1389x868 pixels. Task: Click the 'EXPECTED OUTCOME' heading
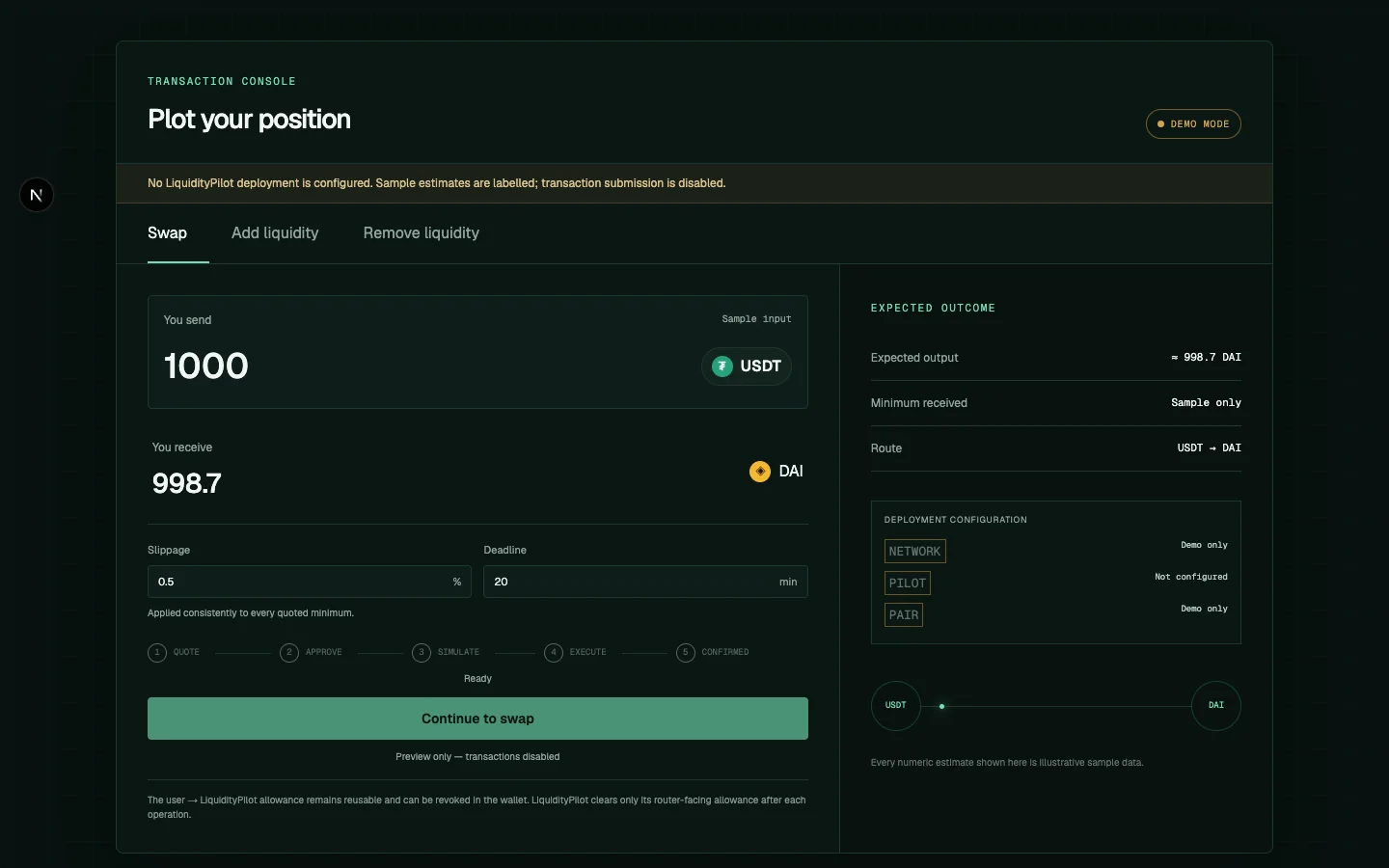[x=933, y=309]
